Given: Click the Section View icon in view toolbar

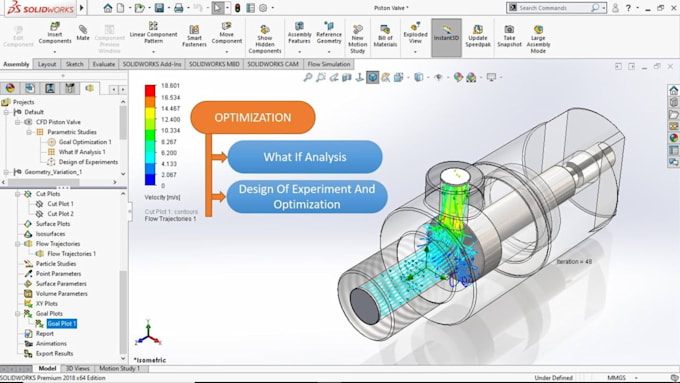Looking at the screenshot, I should click(x=347, y=78).
